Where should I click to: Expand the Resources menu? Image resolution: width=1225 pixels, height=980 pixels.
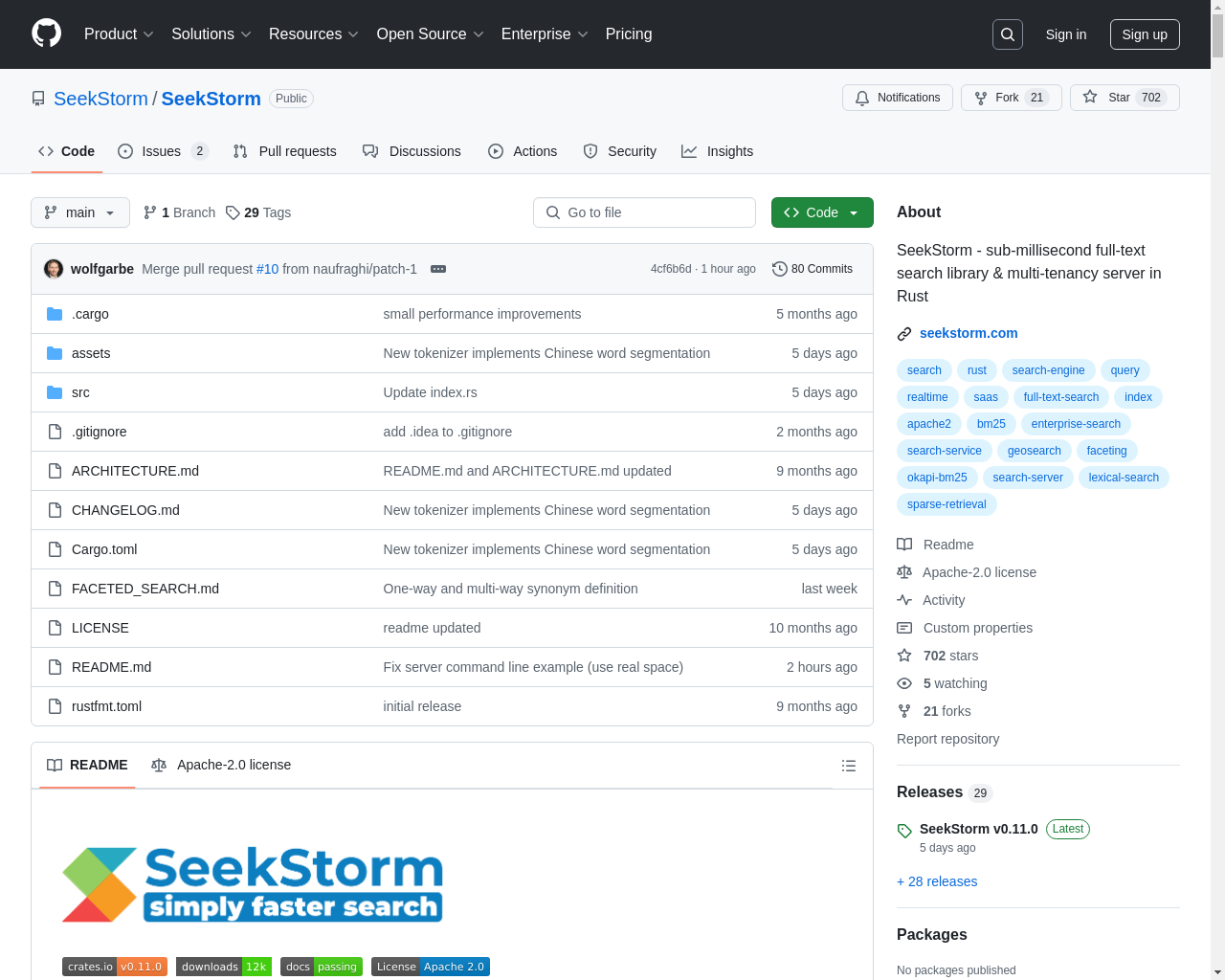pyautogui.click(x=314, y=33)
